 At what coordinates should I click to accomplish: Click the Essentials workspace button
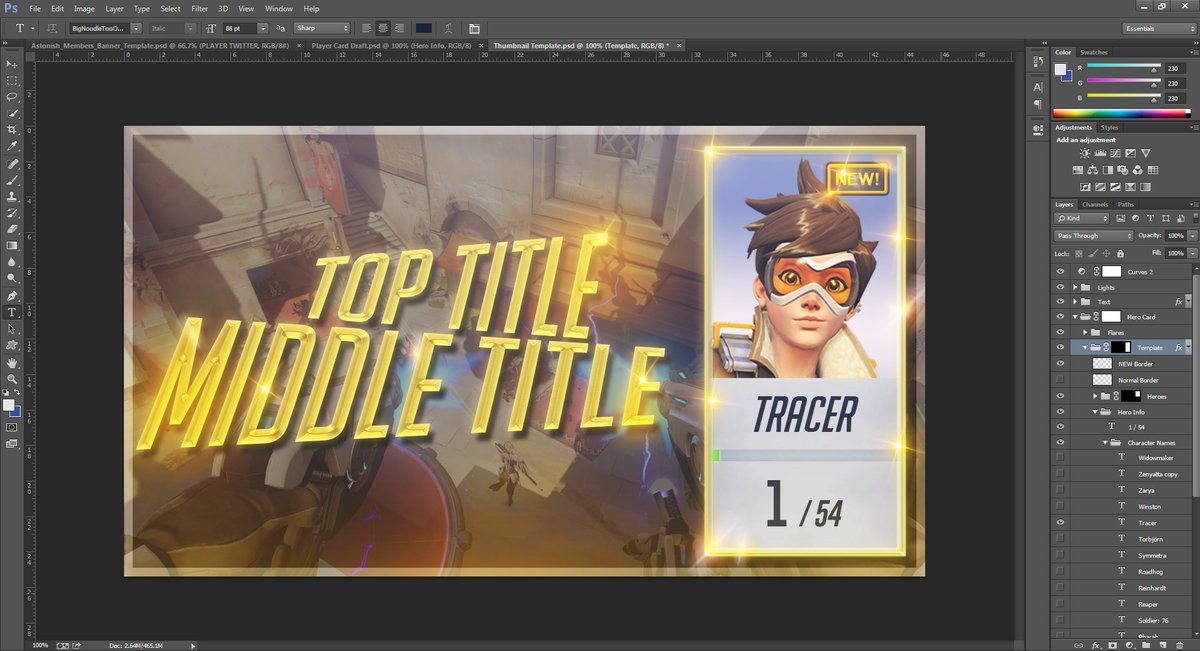1157,28
